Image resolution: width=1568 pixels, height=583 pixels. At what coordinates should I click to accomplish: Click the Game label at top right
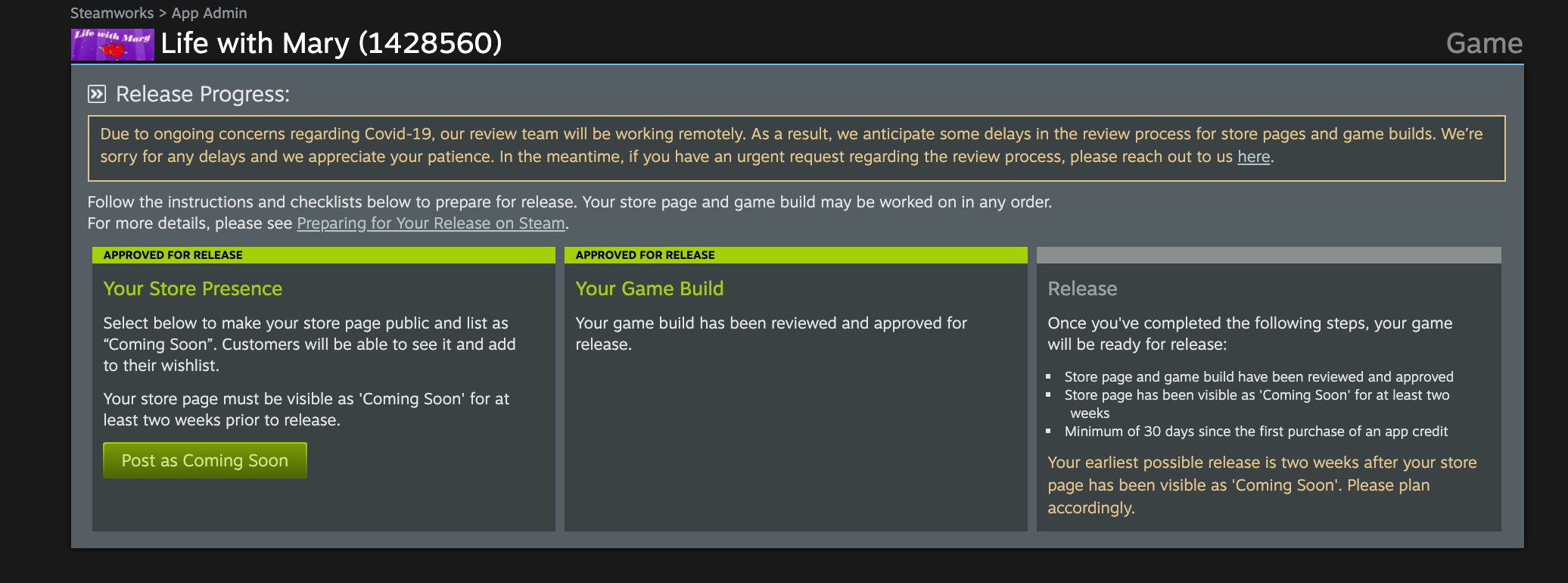pyautogui.click(x=1484, y=43)
